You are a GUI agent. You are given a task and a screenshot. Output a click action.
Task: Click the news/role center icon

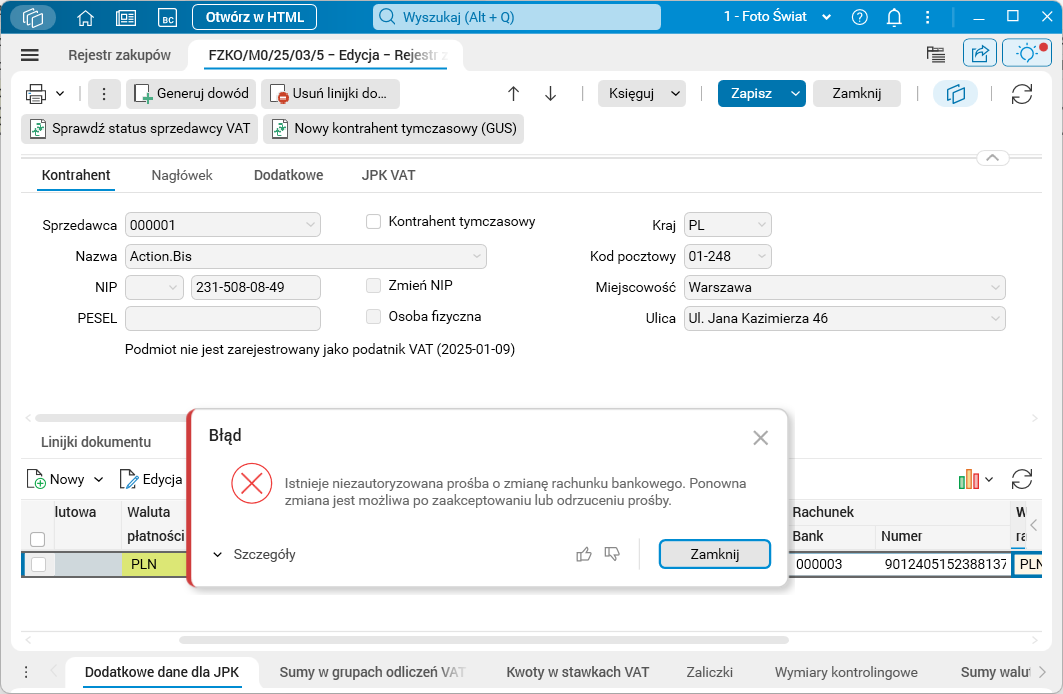(x=125, y=18)
